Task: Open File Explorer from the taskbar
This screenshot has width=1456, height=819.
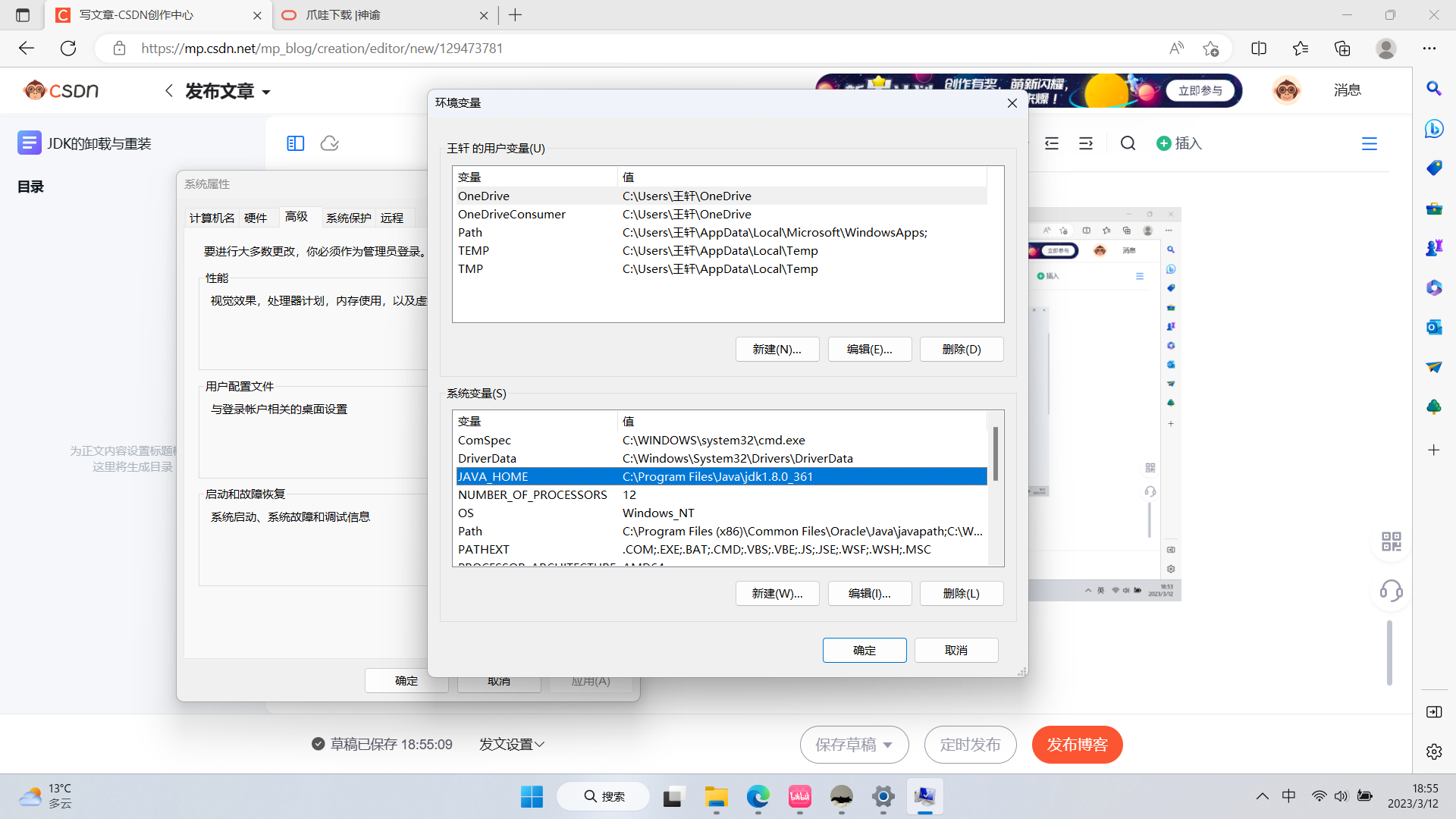Action: [716, 796]
